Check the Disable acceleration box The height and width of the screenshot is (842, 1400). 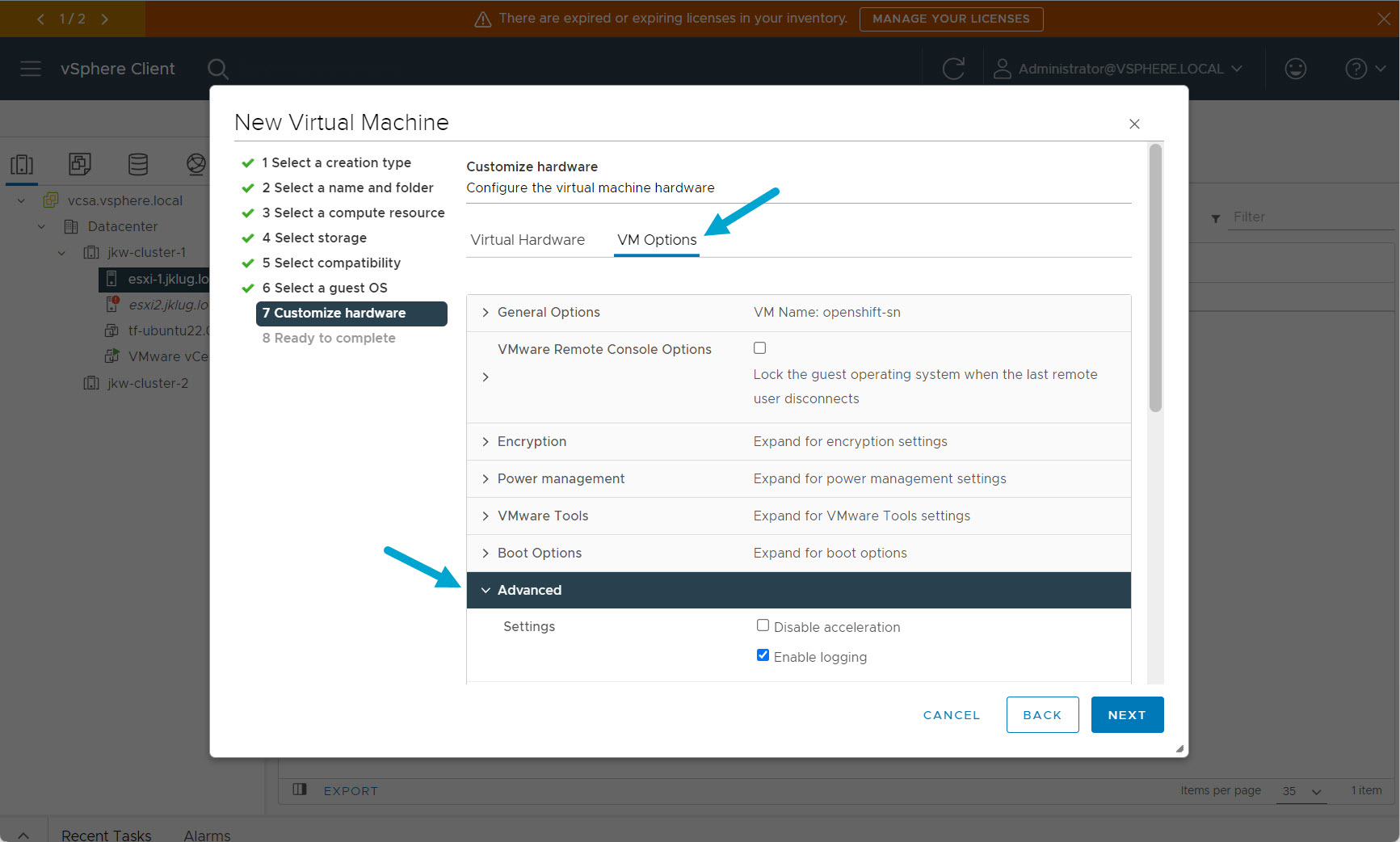point(763,625)
